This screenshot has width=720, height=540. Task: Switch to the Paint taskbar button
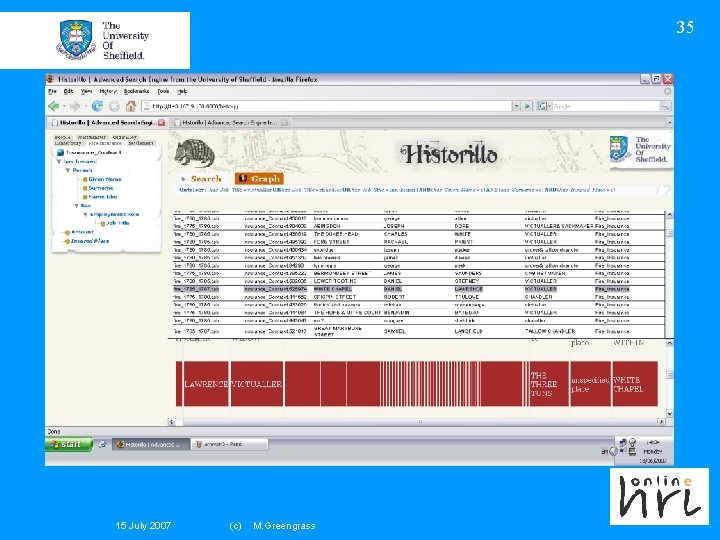[229, 444]
